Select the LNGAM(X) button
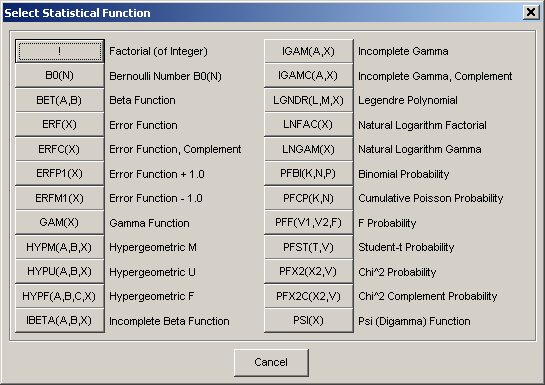 click(309, 149)
